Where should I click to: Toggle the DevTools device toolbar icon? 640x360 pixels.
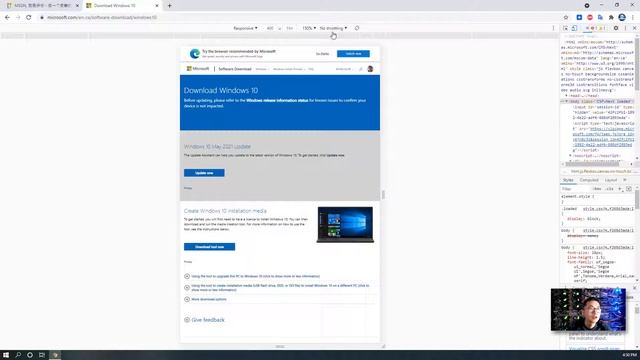(x=574, y=28)
